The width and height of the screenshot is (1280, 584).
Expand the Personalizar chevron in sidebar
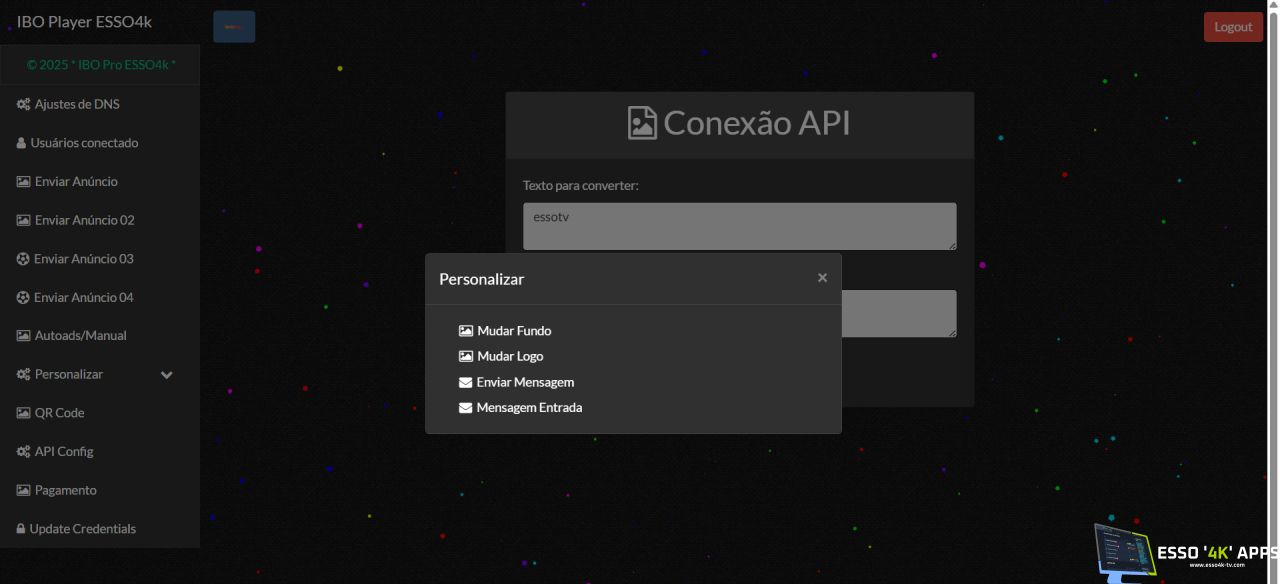click(167, 375)
